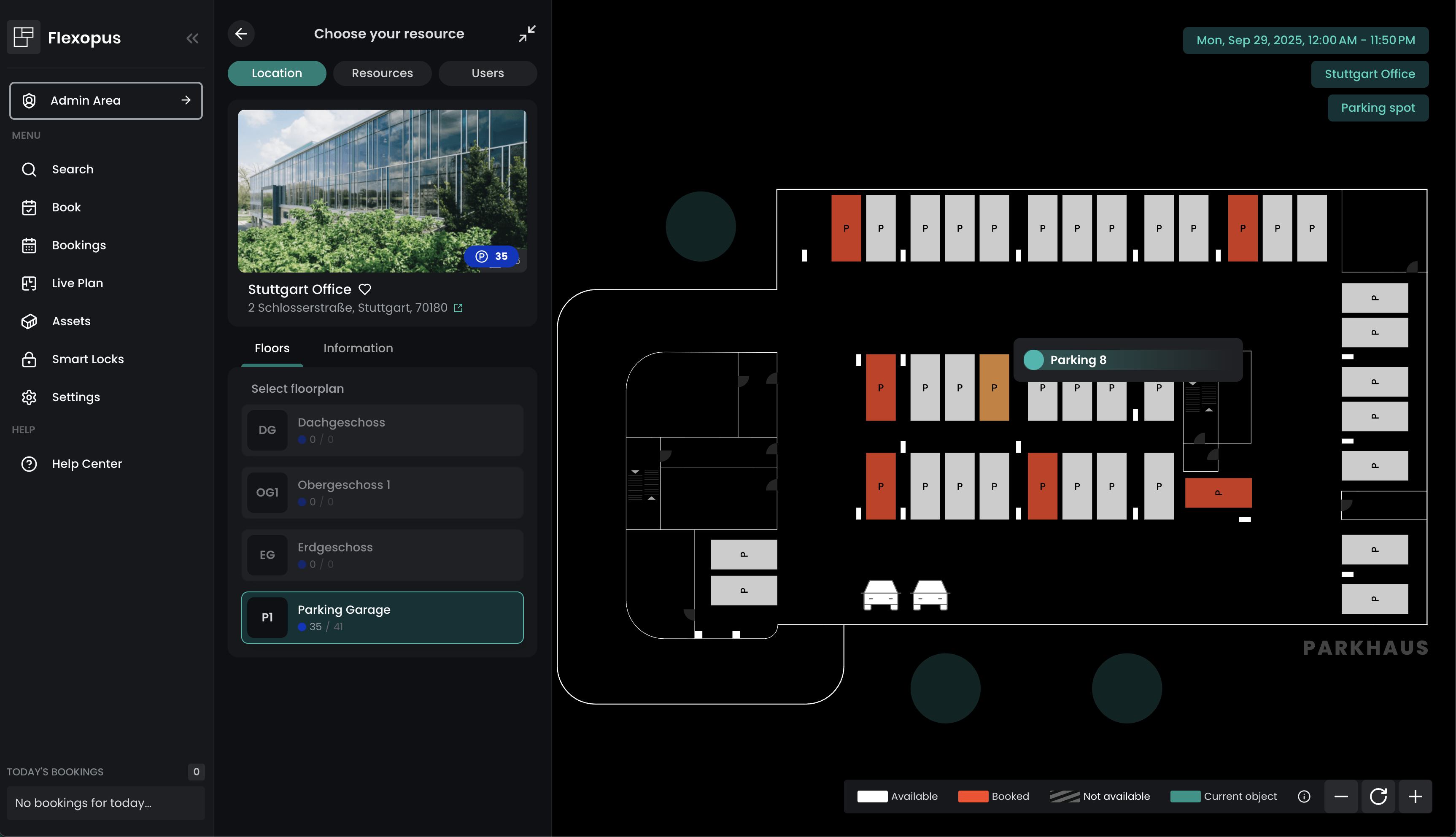Reset floorplan view with rotate icon
Image resolution: width=1456 pixels, height=837 pixels.
click(1378, 796)
